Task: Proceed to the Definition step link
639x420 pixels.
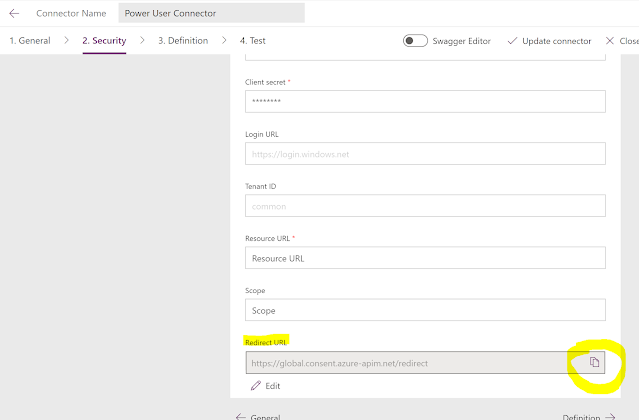Action: [x=588, y=416]
